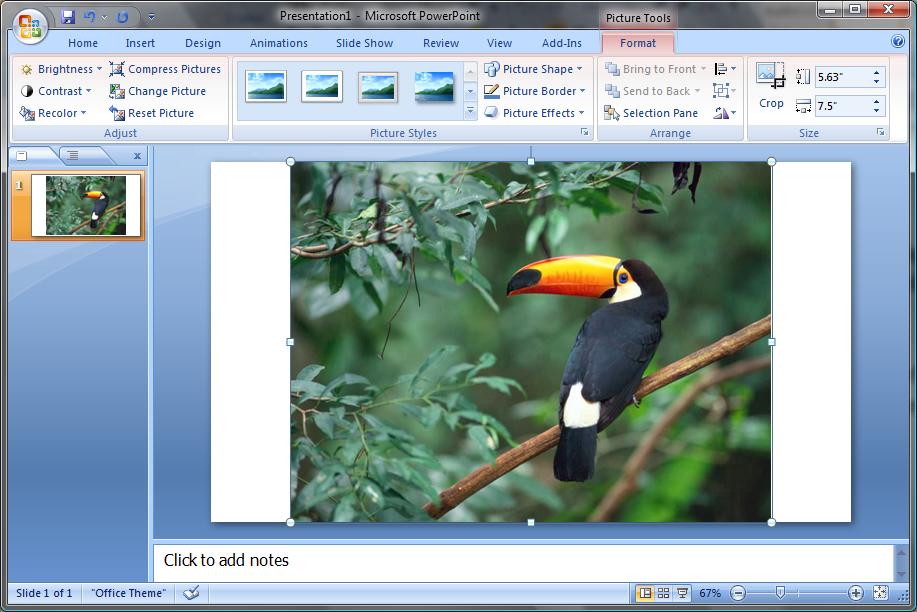This screenshot has width=917, height=612.
Task: Open the Group objects icon menu
Action: [x=725, y=91]
